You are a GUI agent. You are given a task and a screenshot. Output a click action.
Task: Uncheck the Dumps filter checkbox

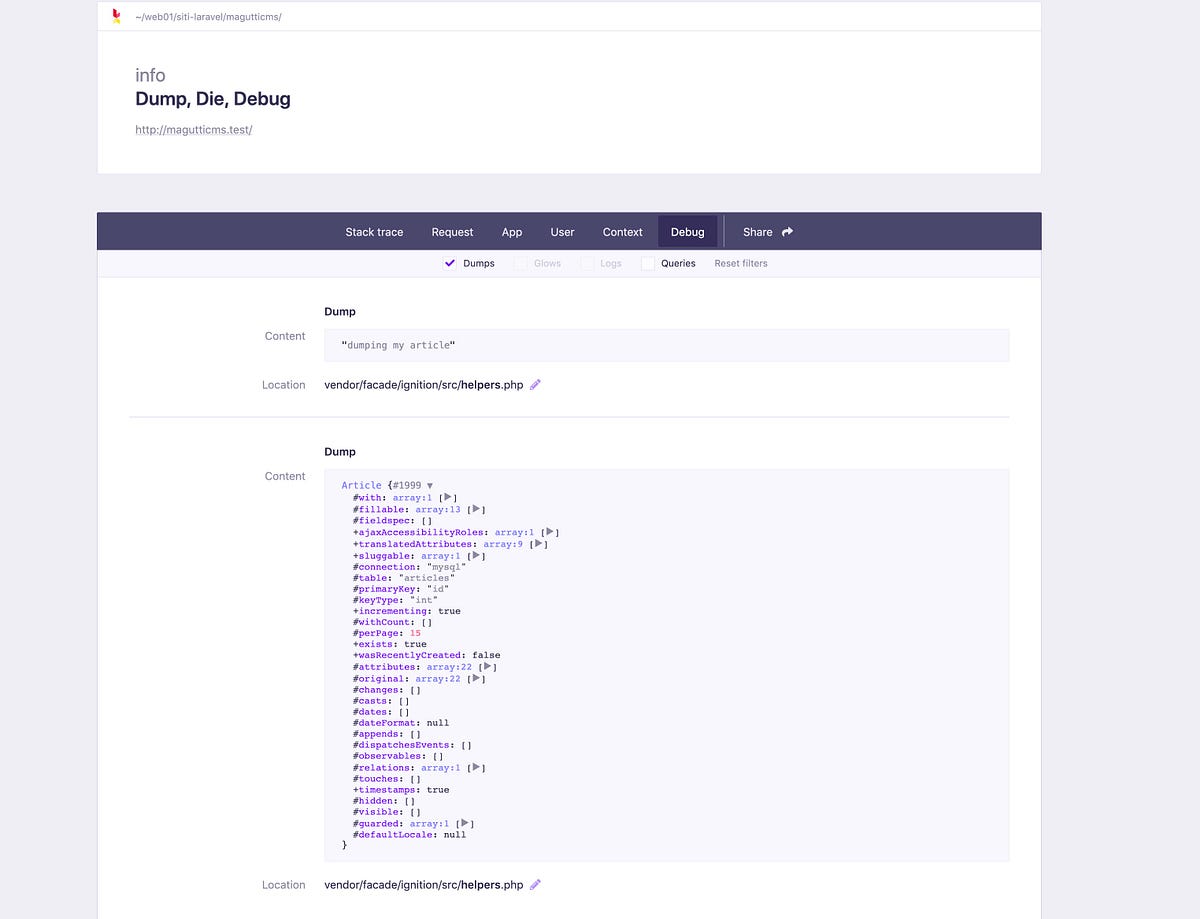point(450,263)
